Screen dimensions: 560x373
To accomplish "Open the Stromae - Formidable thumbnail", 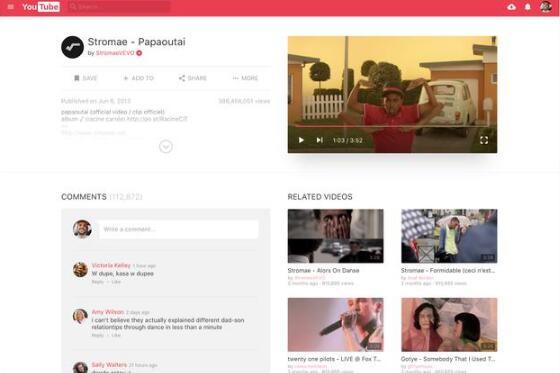I will pyautogui.click(x=449, y=236).
